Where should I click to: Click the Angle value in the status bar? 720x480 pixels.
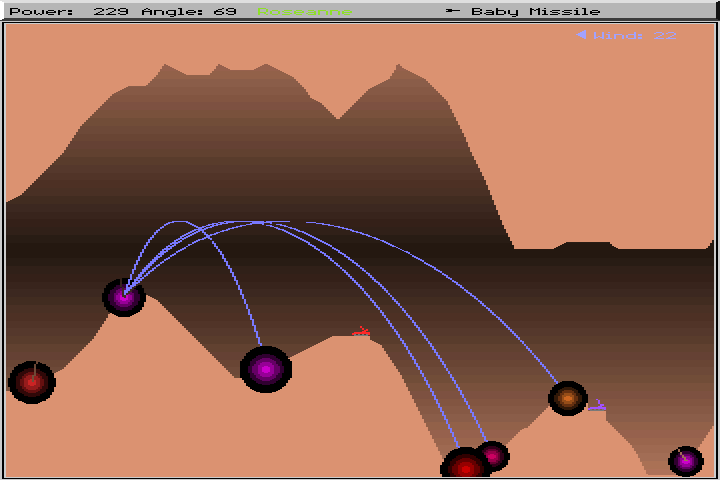pos(225,12)
